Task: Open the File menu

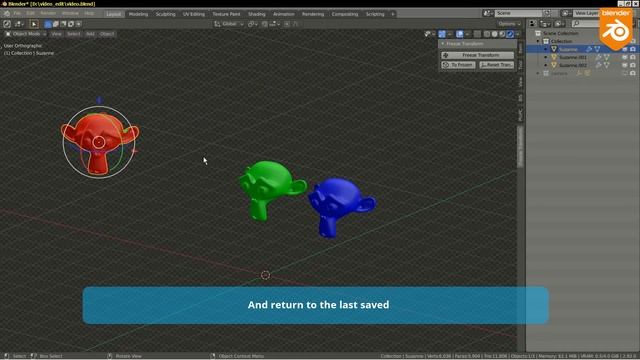Action: [x=17, y=13]
